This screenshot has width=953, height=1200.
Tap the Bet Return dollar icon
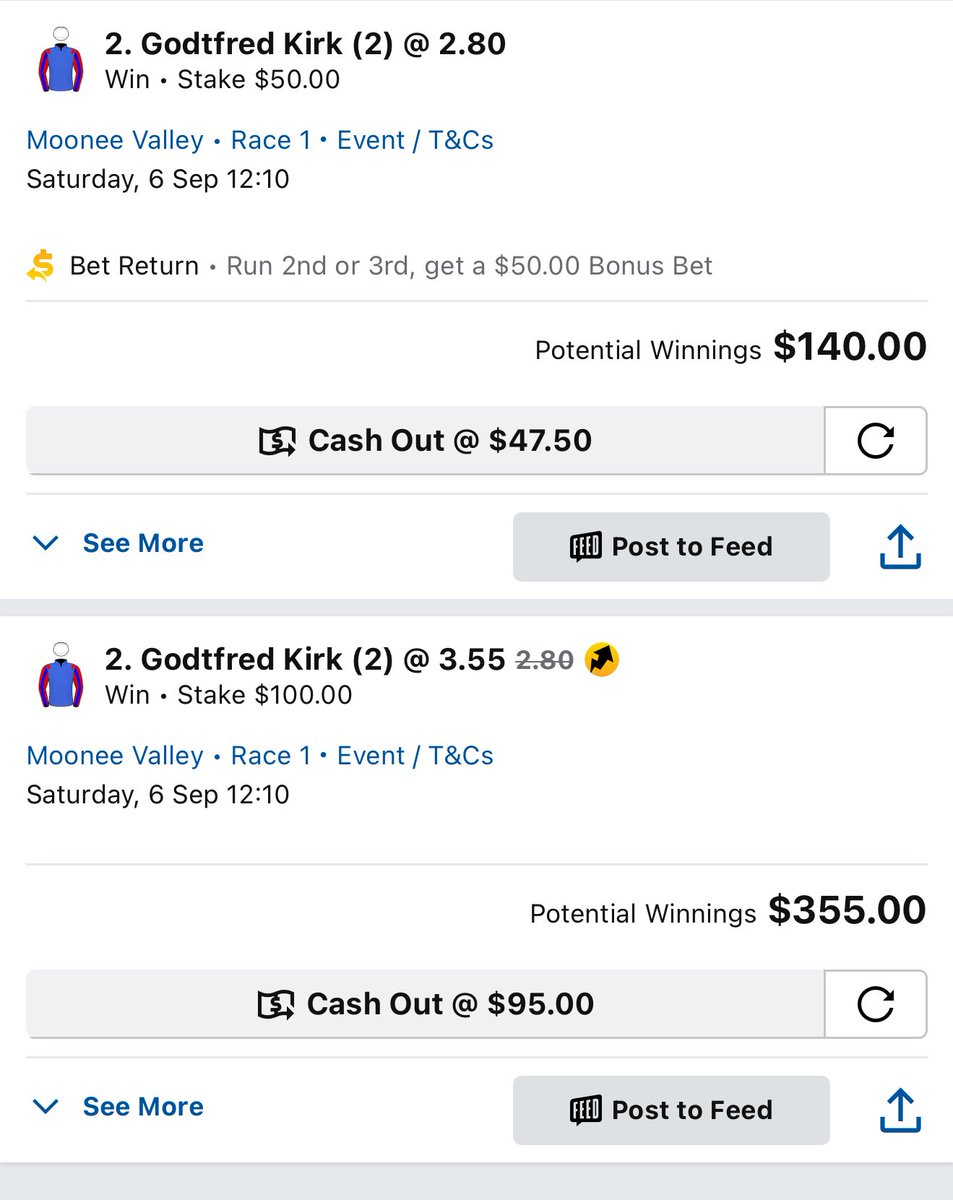point(41,266)
